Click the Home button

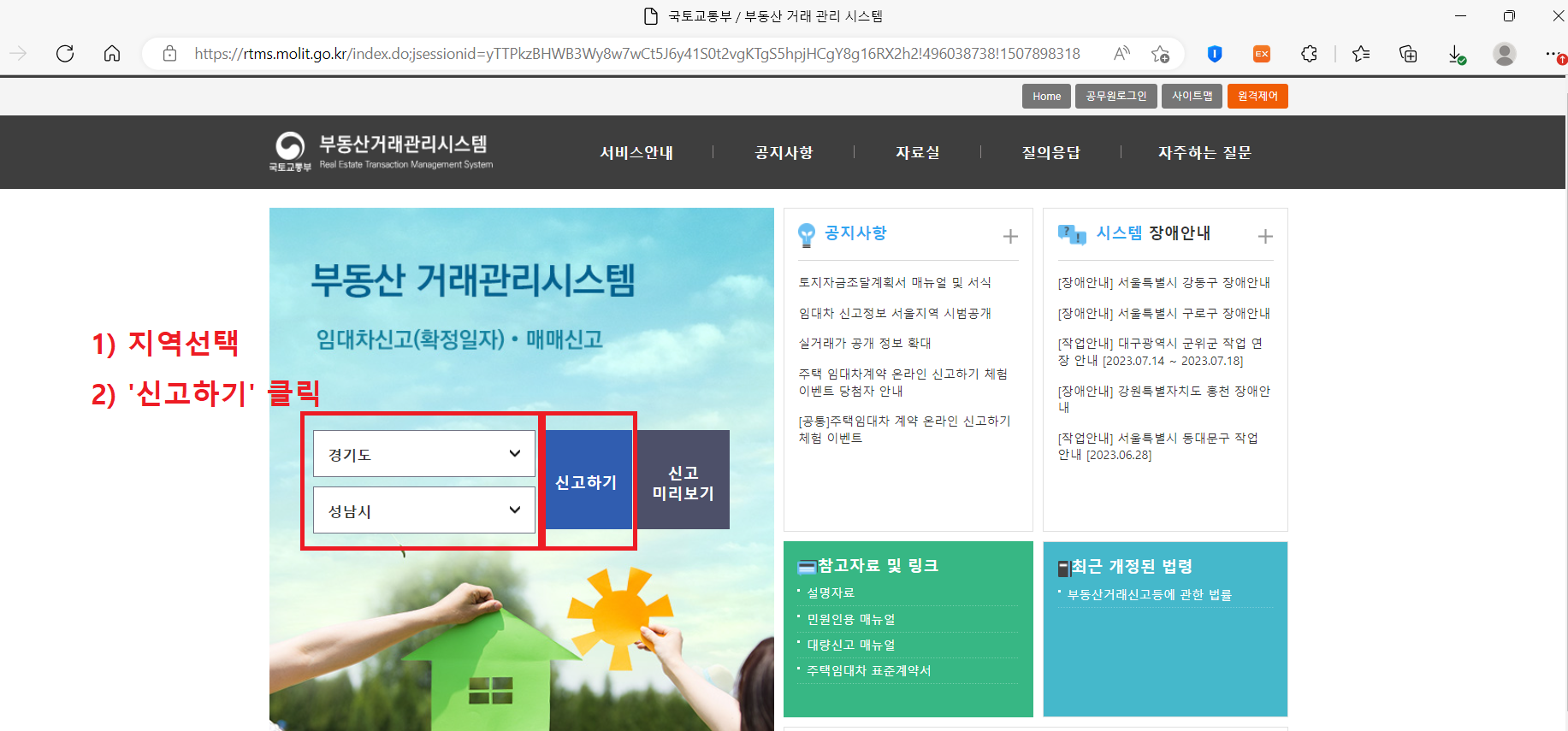click(x=1046, y=96)
